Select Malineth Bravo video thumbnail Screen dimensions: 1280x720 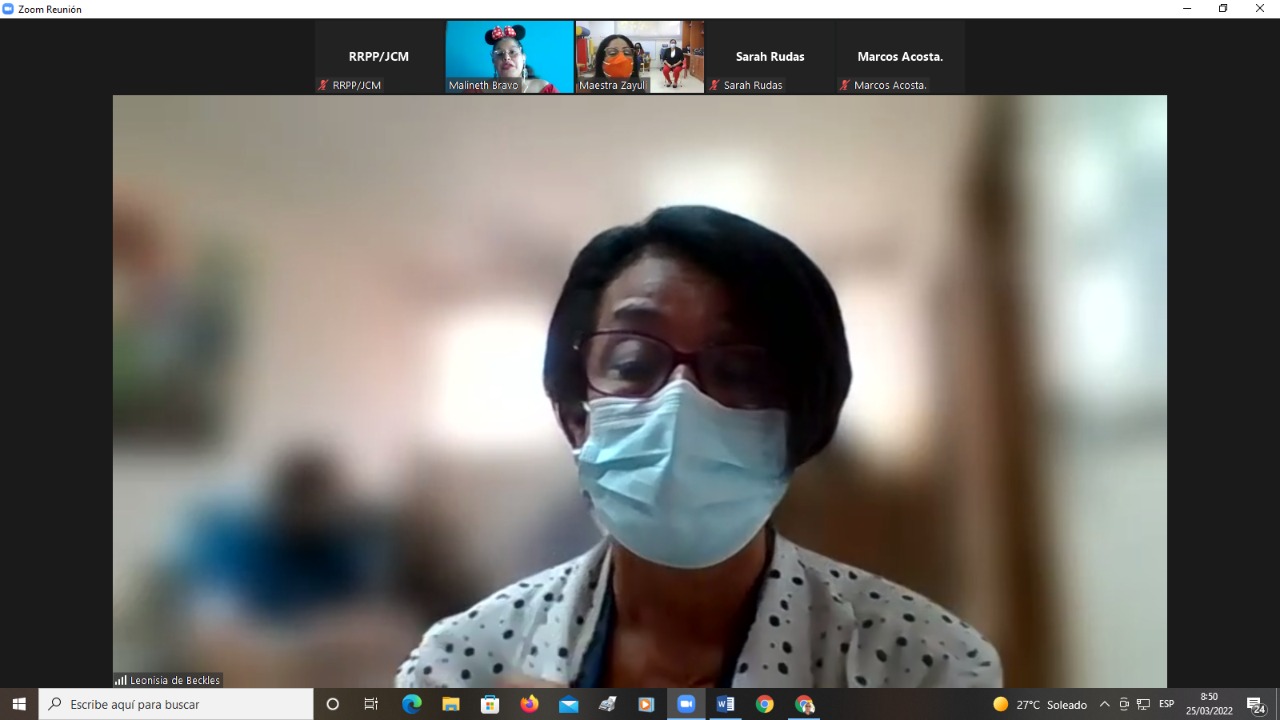point(509,57)
